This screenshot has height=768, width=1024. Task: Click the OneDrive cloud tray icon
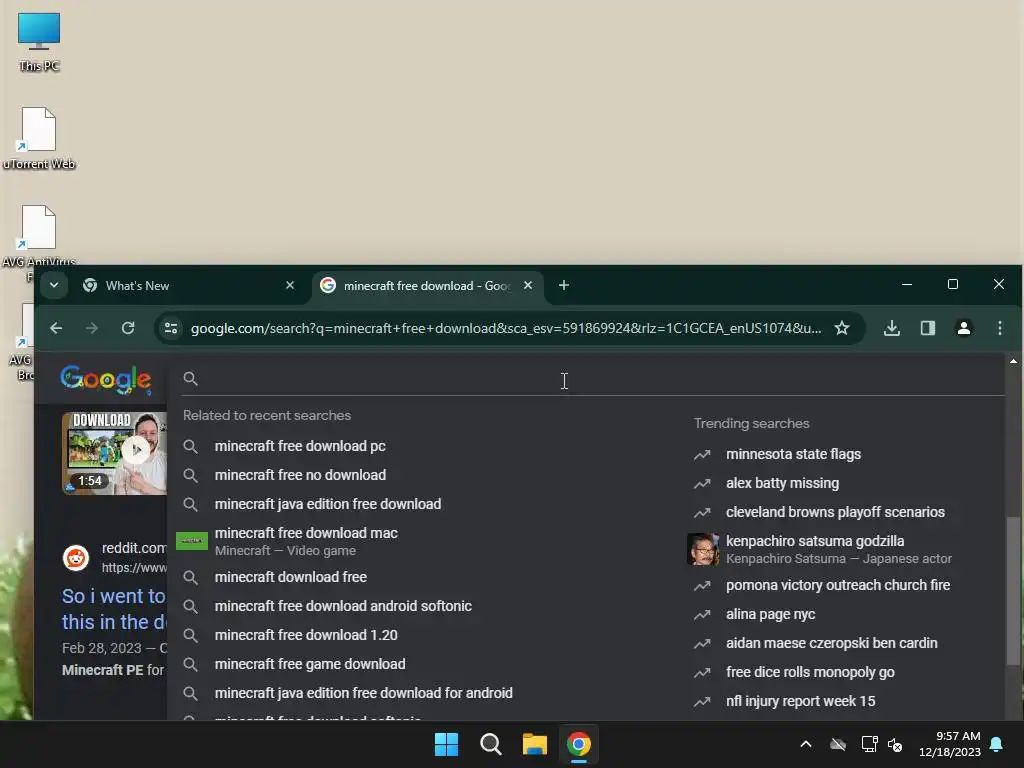[x=838, y=744]
